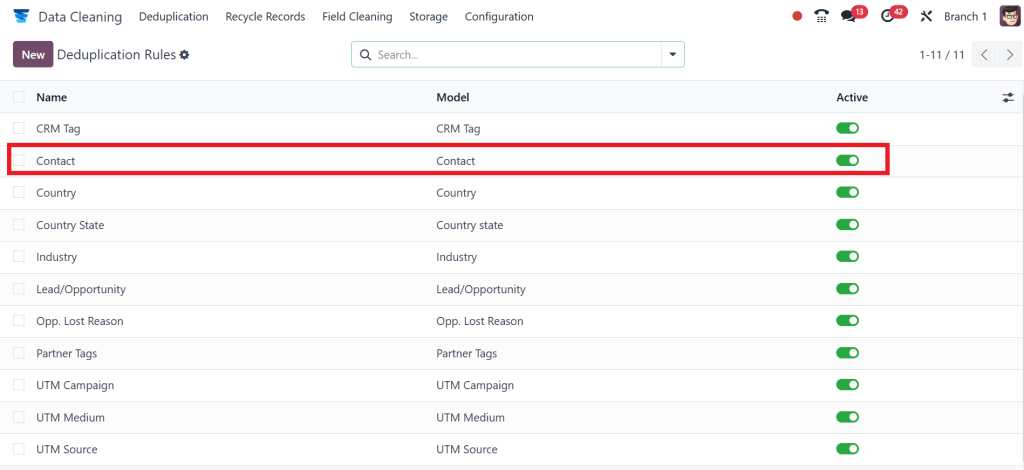Open the Field Cleaning menu
This screenshot has height=470, width=1024.
(357, 16)
